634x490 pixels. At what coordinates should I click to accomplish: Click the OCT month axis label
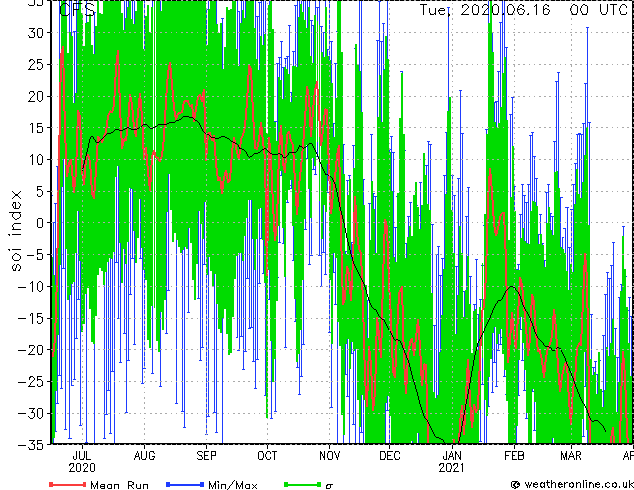(267, 456)
